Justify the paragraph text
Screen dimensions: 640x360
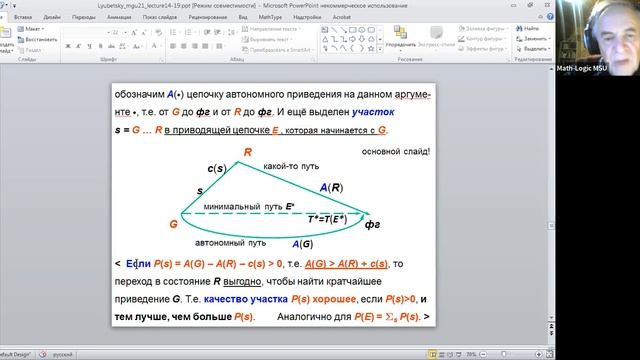[205, 47]
